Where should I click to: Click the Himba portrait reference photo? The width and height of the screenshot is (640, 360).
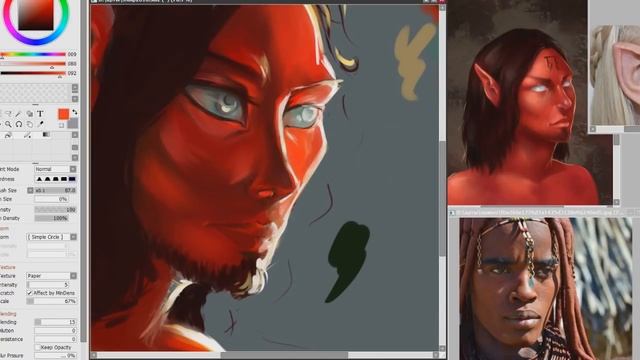tap(545, 289)
